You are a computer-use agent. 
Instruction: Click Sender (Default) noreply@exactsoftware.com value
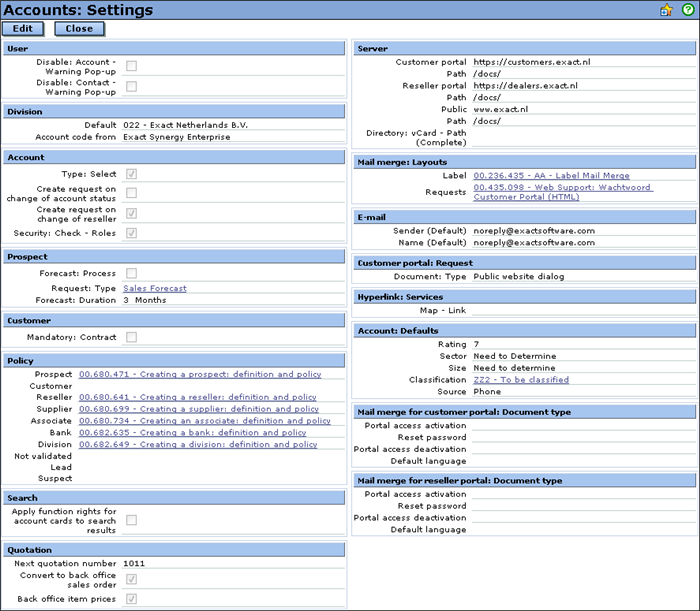tap(534, 231)
